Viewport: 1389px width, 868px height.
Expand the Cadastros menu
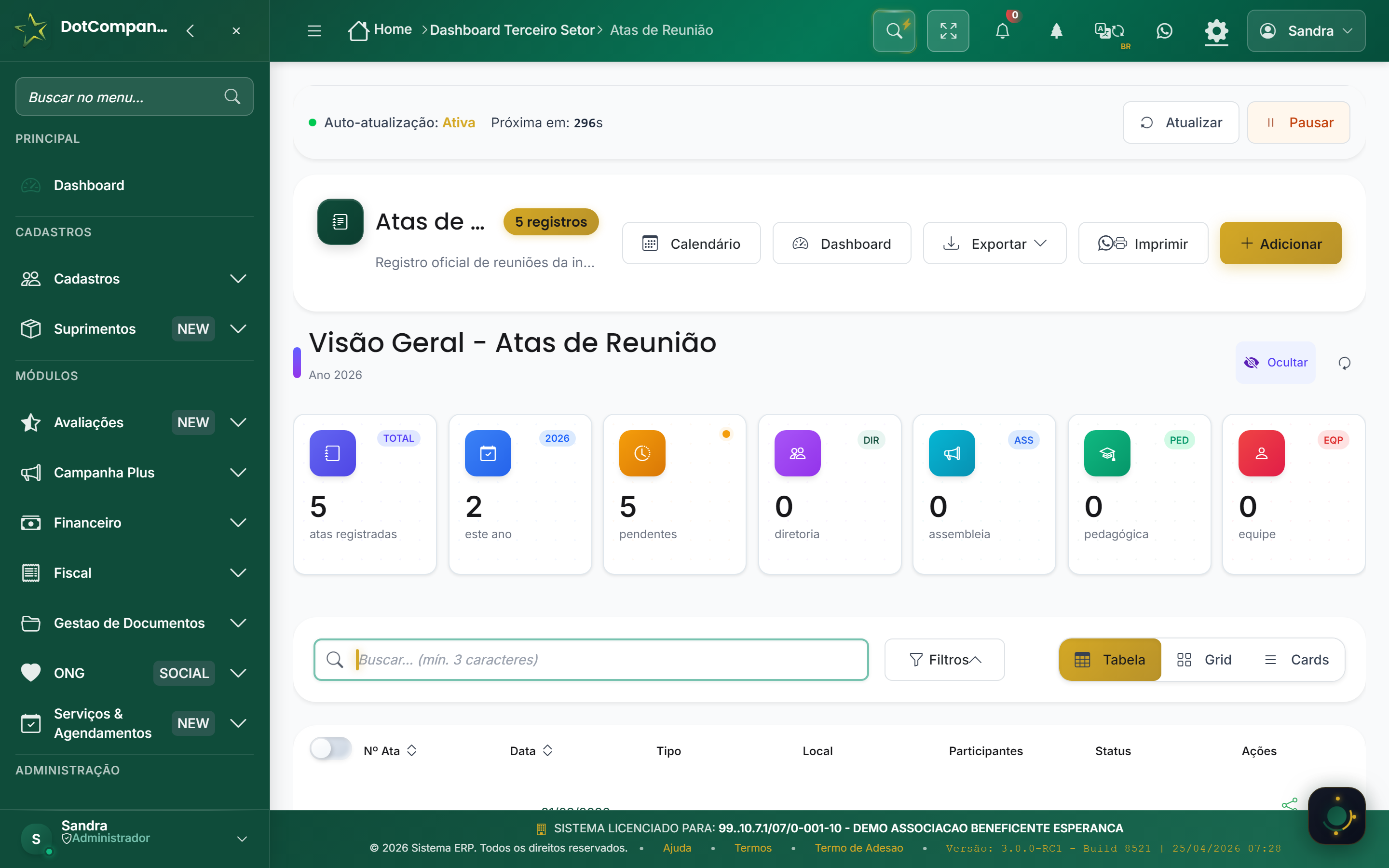(134, 278)
